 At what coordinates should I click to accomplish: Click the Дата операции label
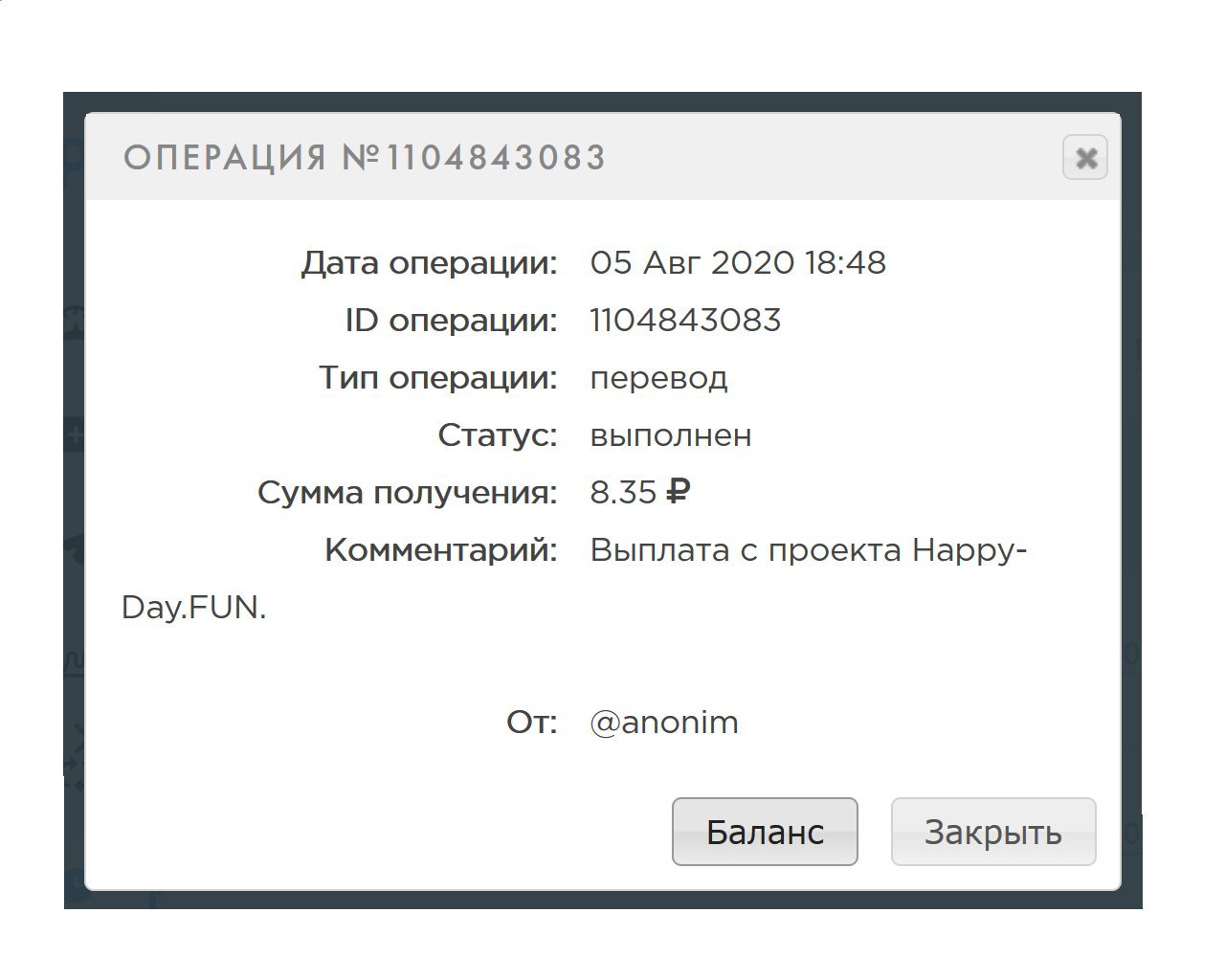429,263
